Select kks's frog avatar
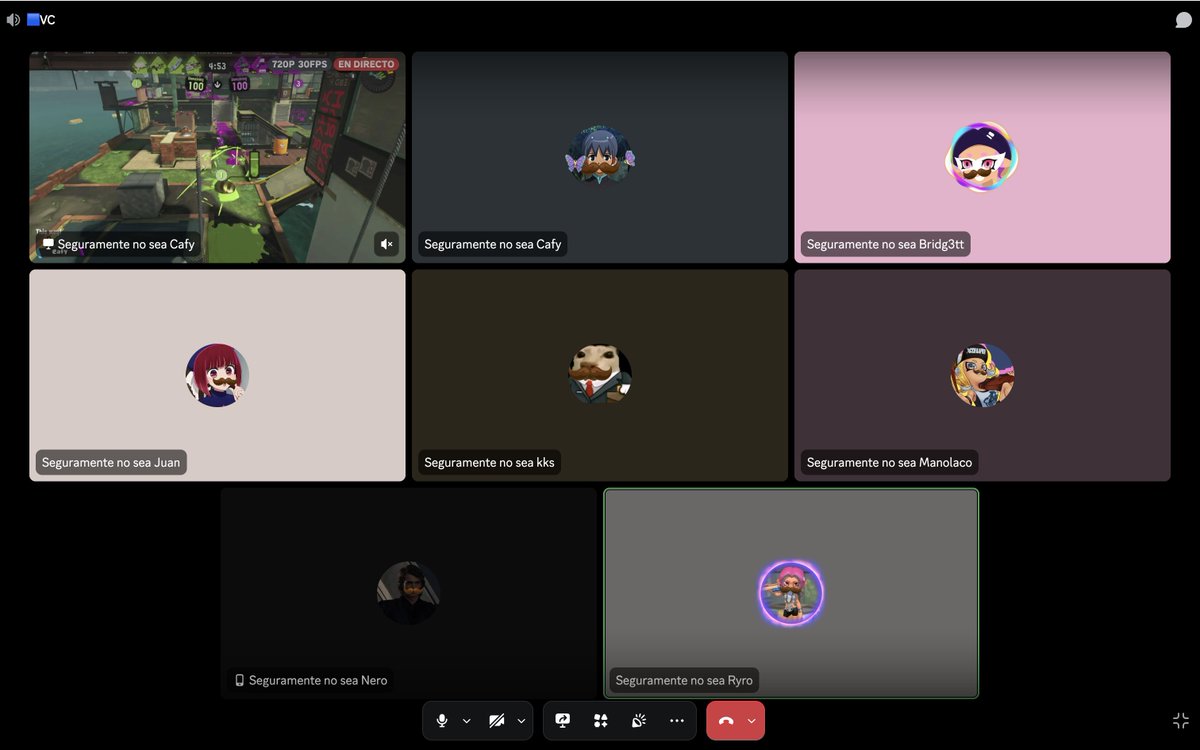 pos(600,375)
